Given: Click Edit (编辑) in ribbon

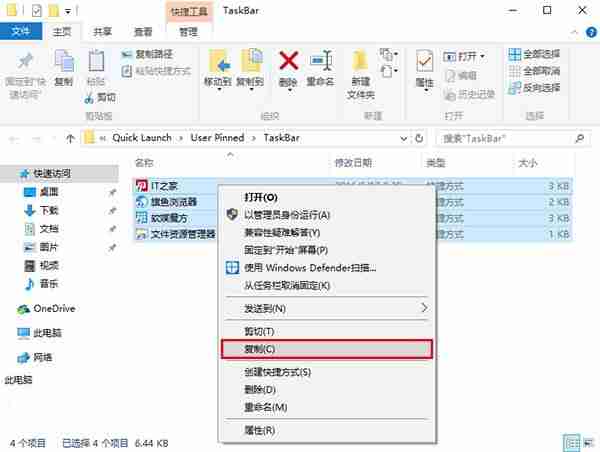Looking at the screenshot, I should coord(461,75).
